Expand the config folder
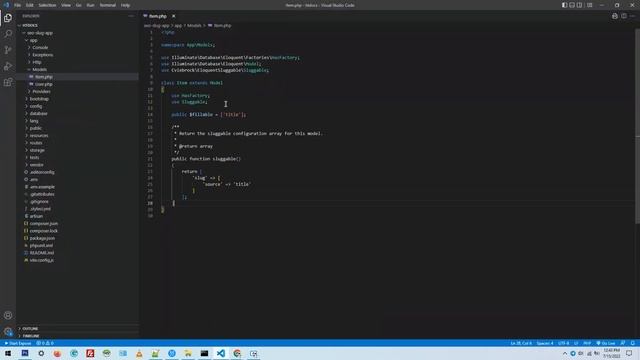The height and width of the screenshot is (360, 640). point(36,107)
